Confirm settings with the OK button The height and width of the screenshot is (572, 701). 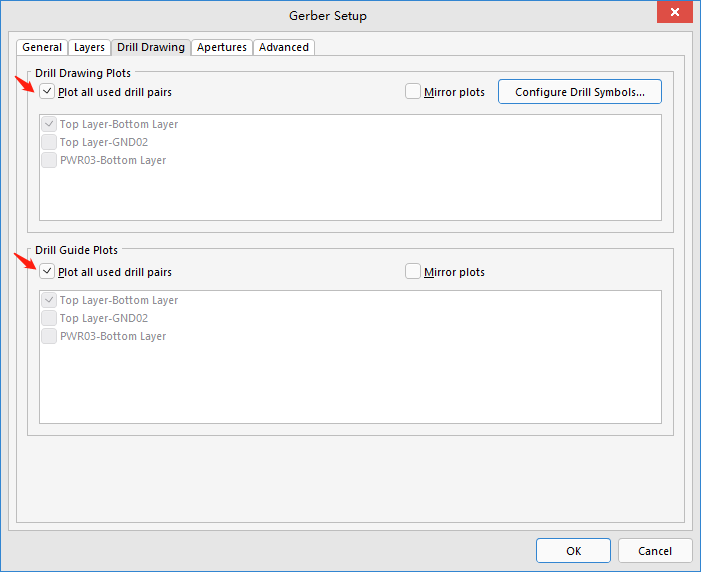[x=573, y=551]
